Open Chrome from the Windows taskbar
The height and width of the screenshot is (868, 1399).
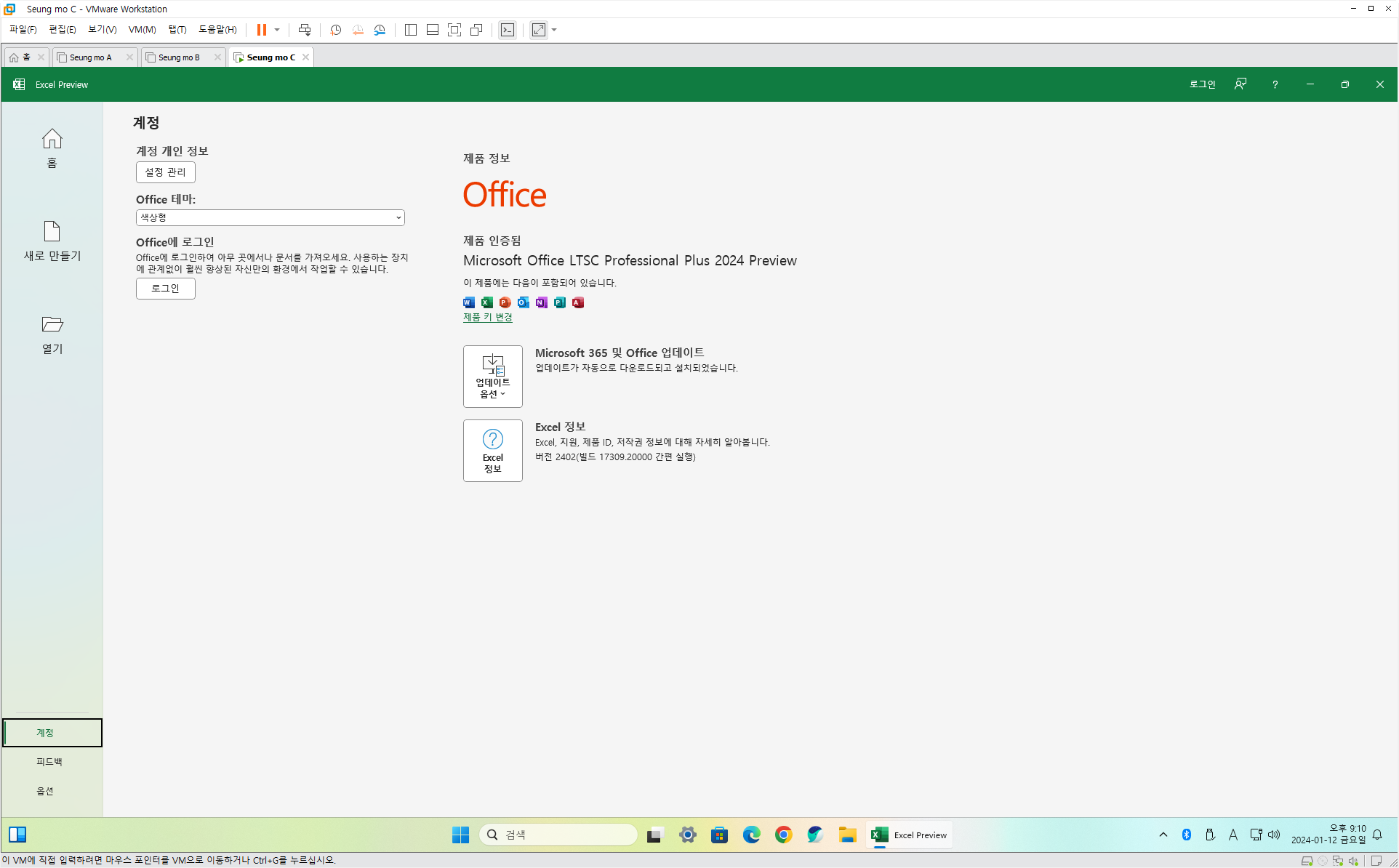(x=783, y=835)
